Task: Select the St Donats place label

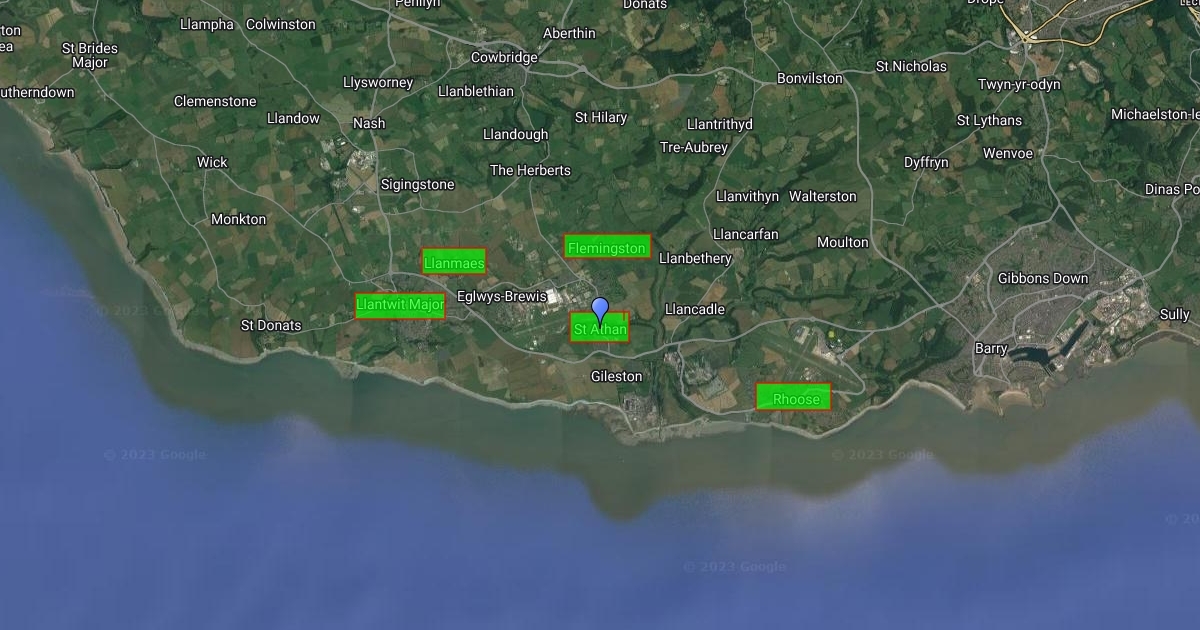Action: tap(271, 325)
